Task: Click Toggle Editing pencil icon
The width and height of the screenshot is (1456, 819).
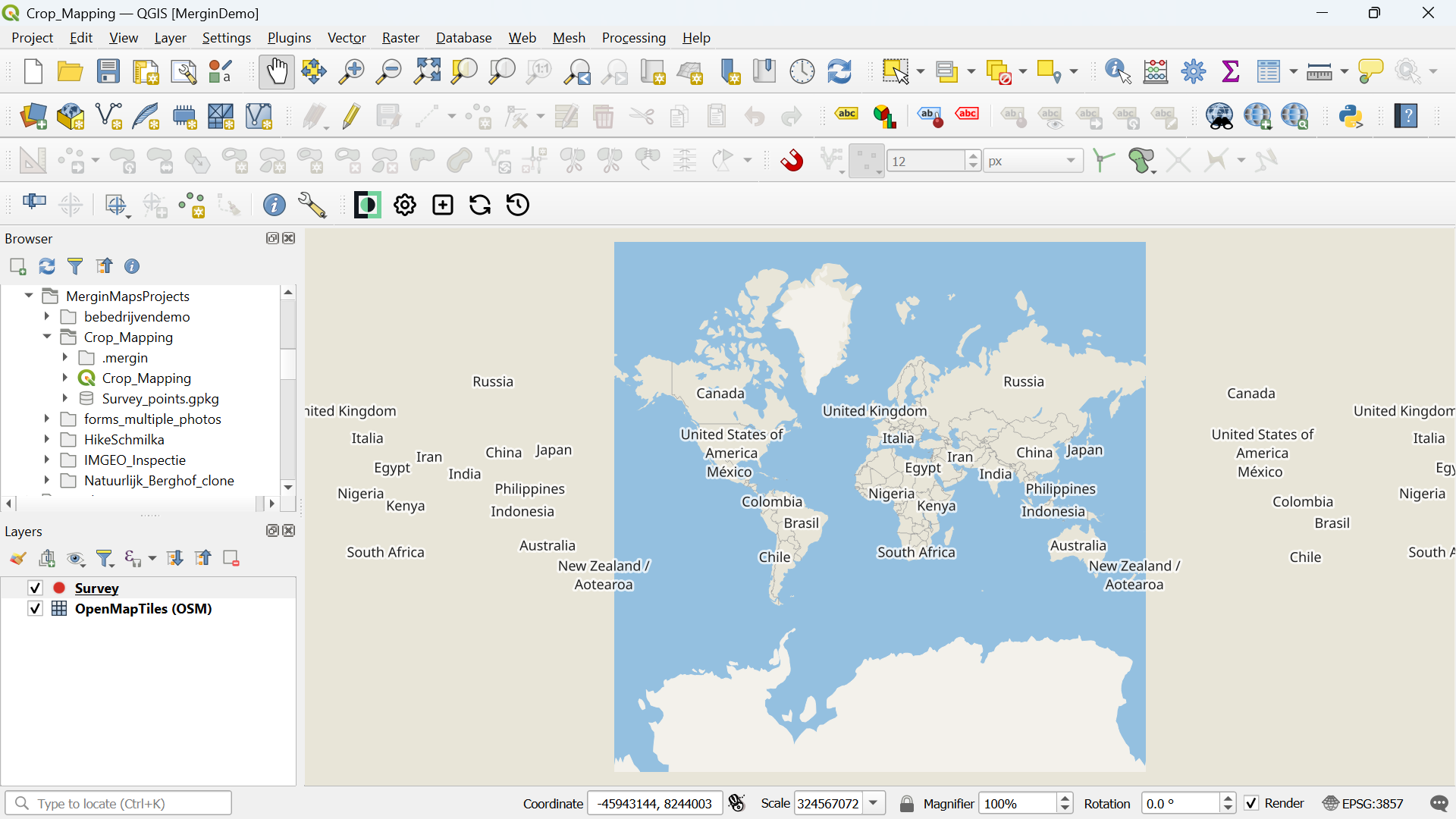Action: point(351,117)
